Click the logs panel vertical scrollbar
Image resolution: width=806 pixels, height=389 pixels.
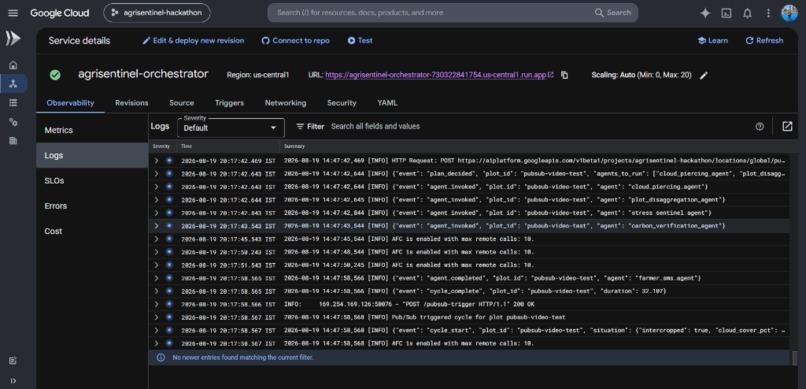point(795,358)
